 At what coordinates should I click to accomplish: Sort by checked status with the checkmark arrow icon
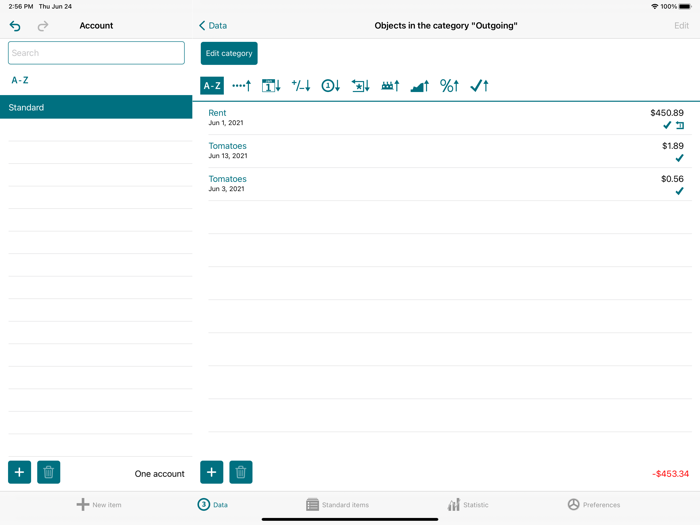tap(479, 85)
